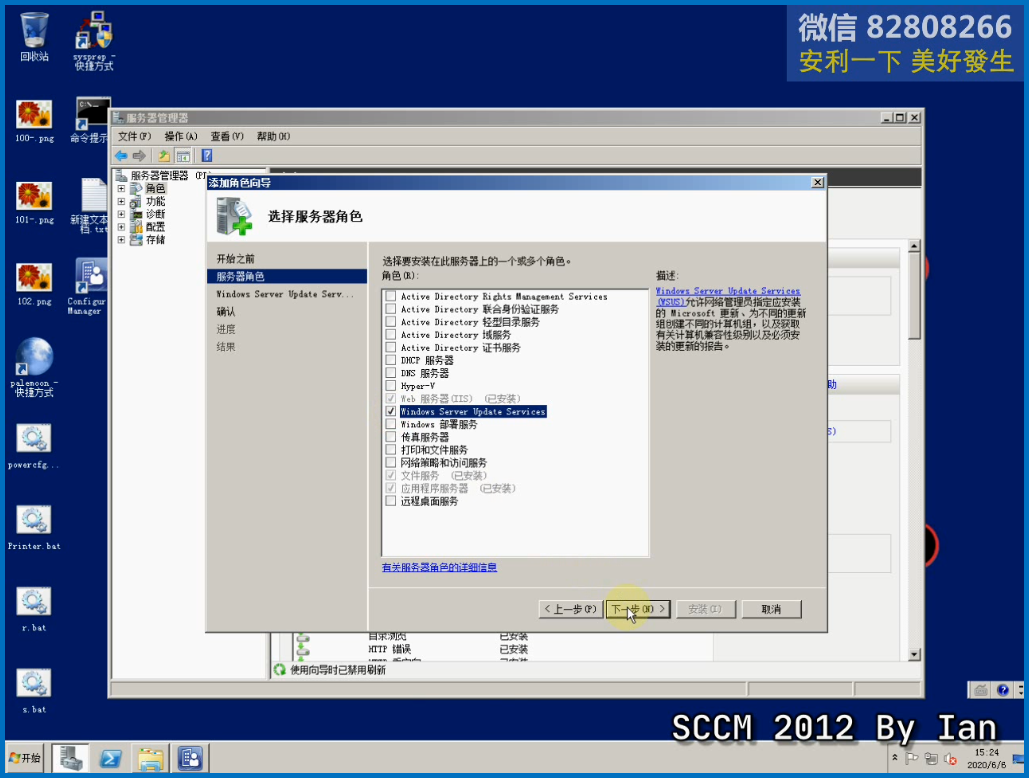Expand the 诊断 tree node

[121, 214]
